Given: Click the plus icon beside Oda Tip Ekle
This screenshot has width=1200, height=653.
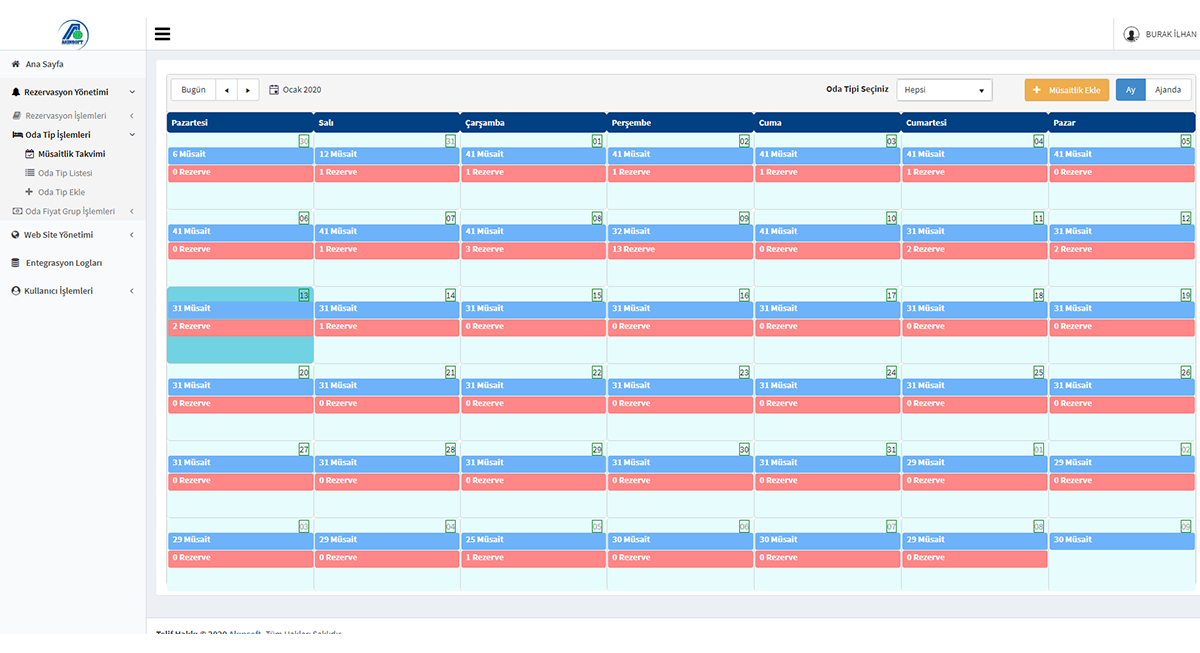Looking at the screenshot, I should pos(29,192).
